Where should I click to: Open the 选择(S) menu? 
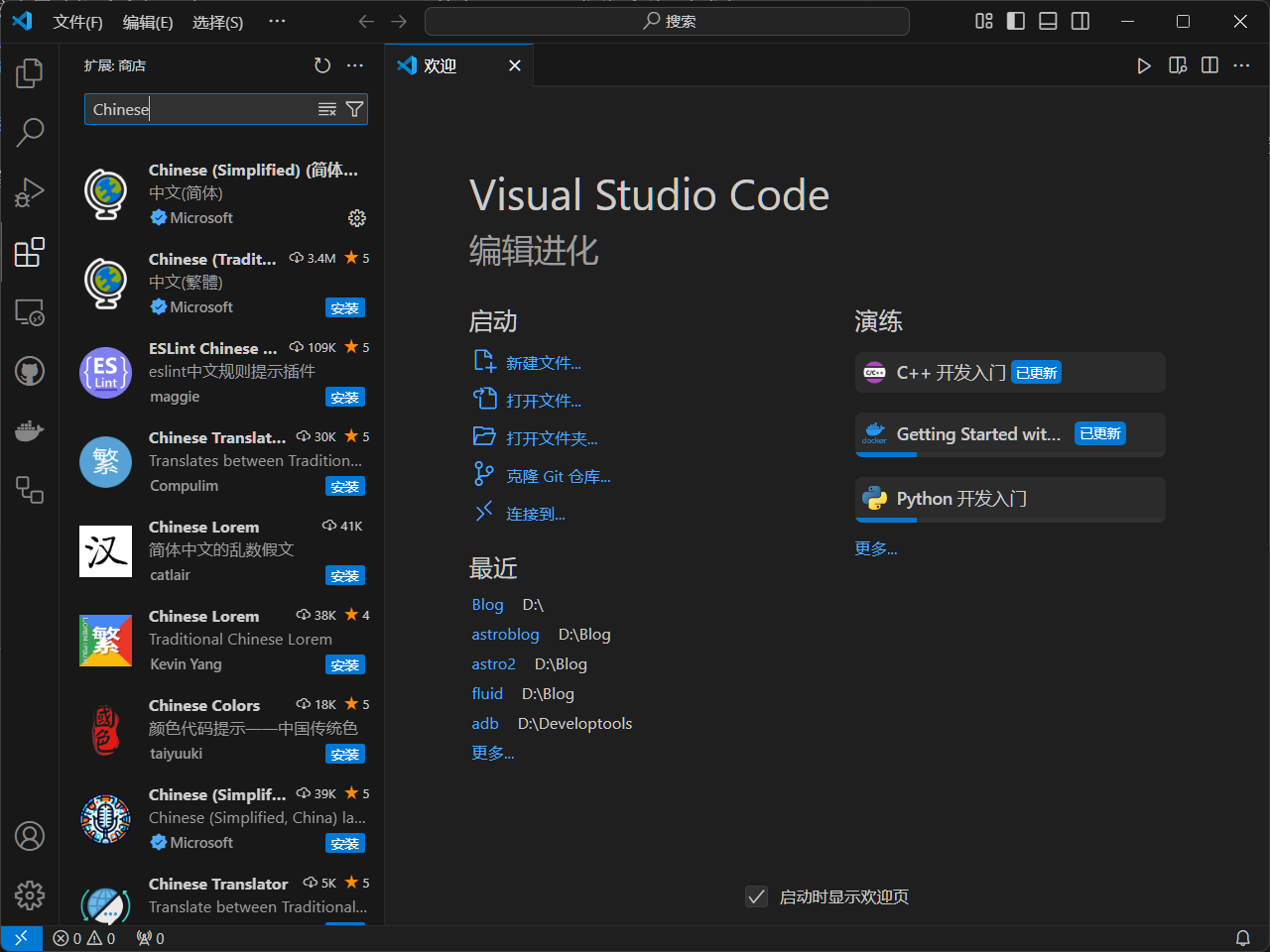[217, 22]
